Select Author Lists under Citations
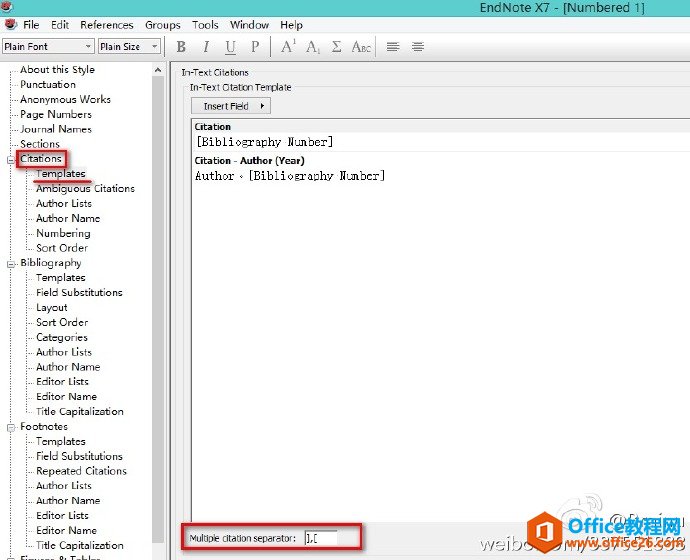The width and height of the screenshot is (690, 560). coord(64,204)
